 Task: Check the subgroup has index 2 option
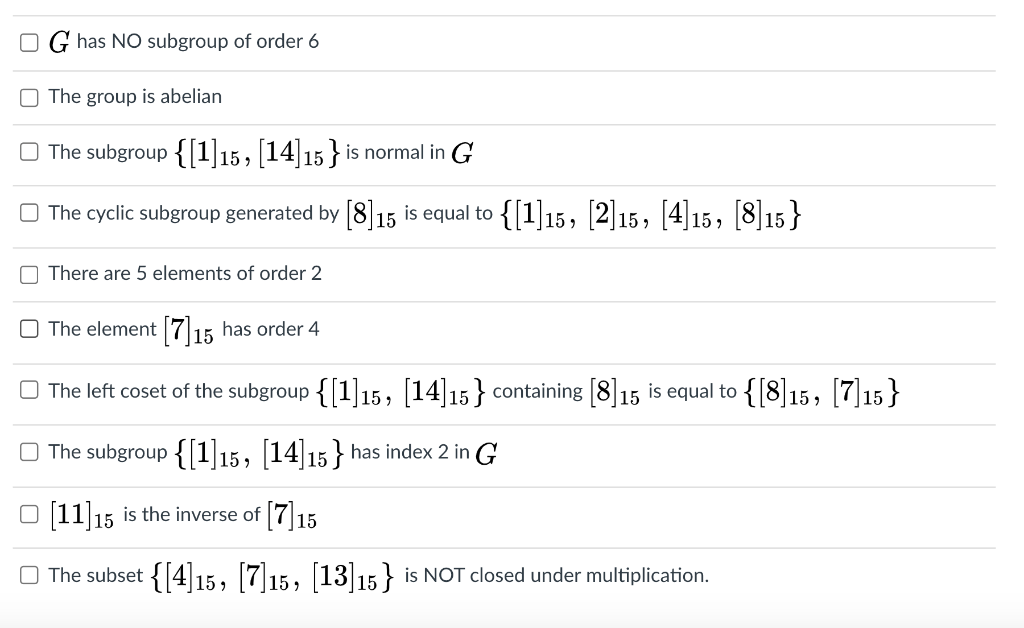(29, 451)
